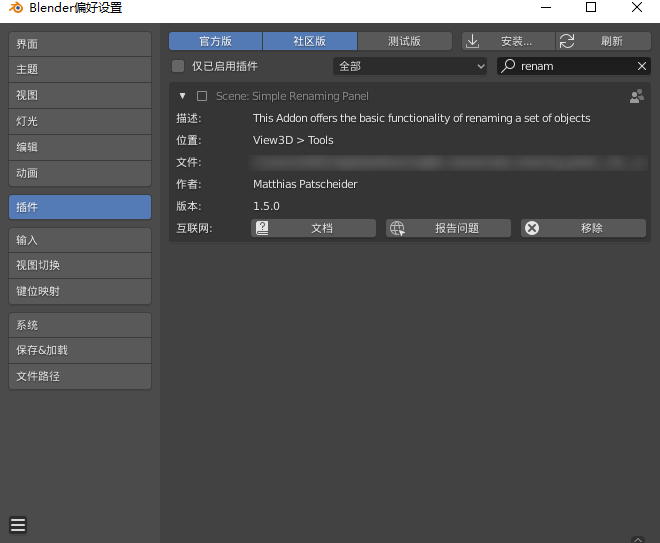Click the refresh circular arrows icon
Image resolution: width=660 pixels, height=543 pixels.
567,41
